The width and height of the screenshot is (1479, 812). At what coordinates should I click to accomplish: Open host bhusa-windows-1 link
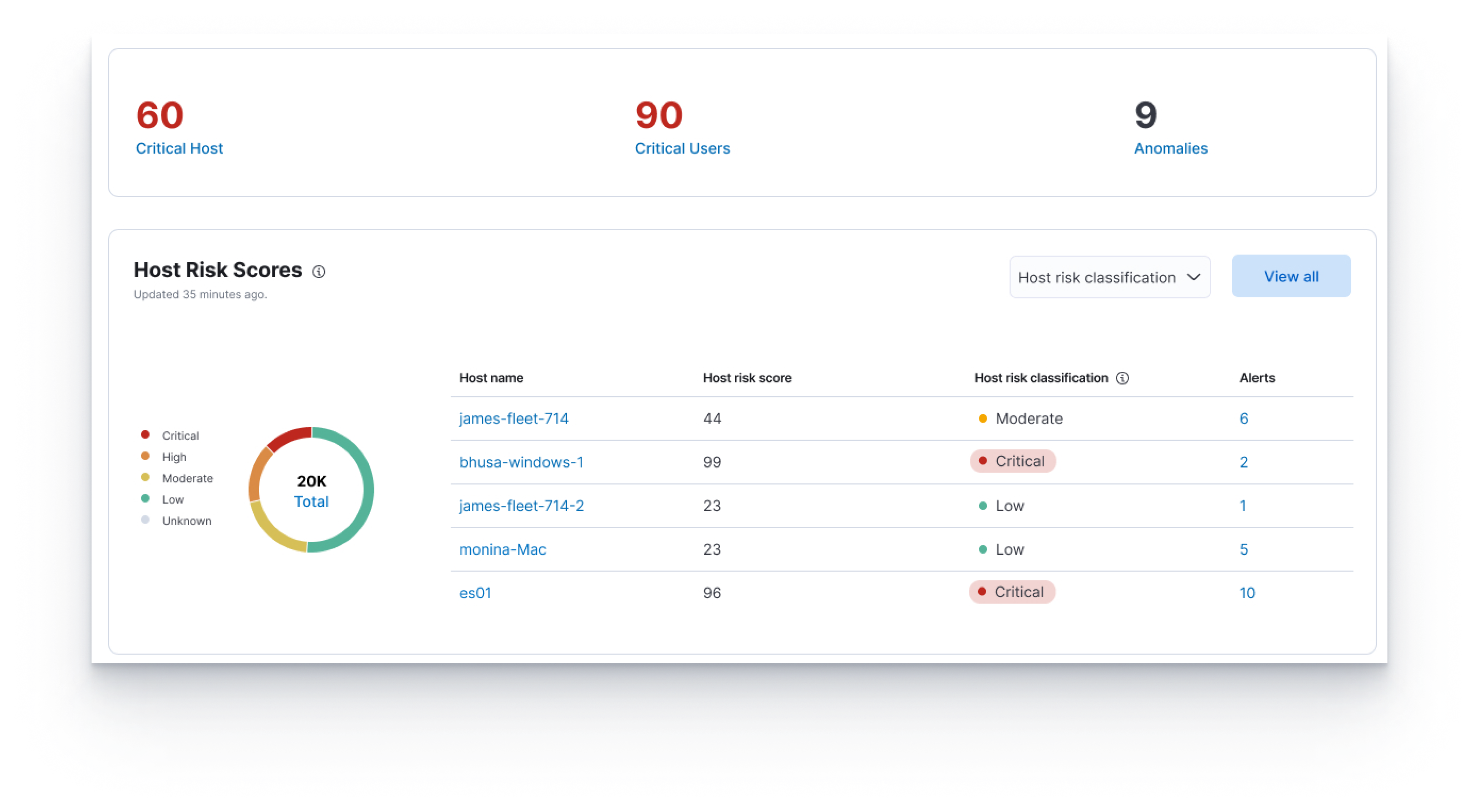click(521, 462)
